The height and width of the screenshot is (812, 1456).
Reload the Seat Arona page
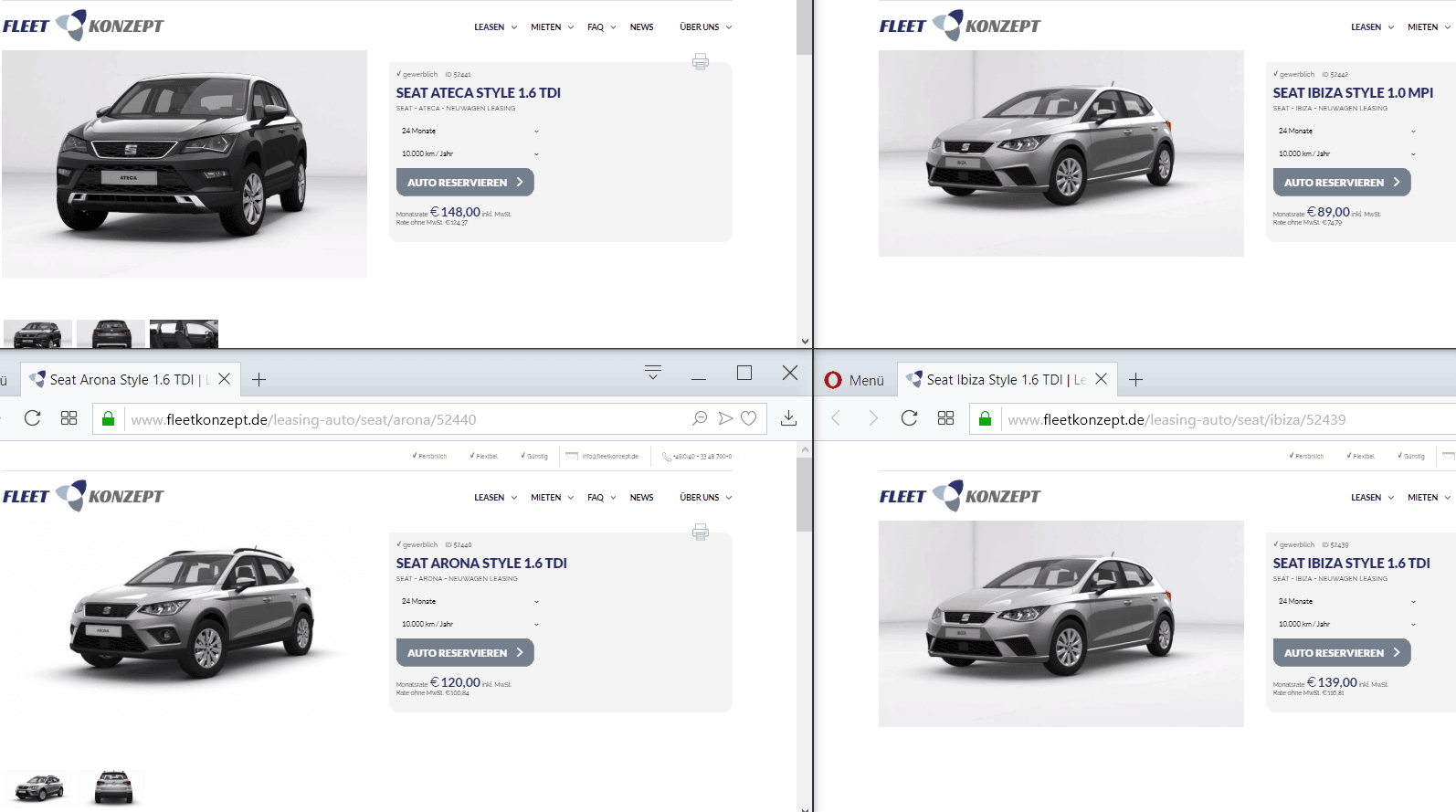[33, 418]
